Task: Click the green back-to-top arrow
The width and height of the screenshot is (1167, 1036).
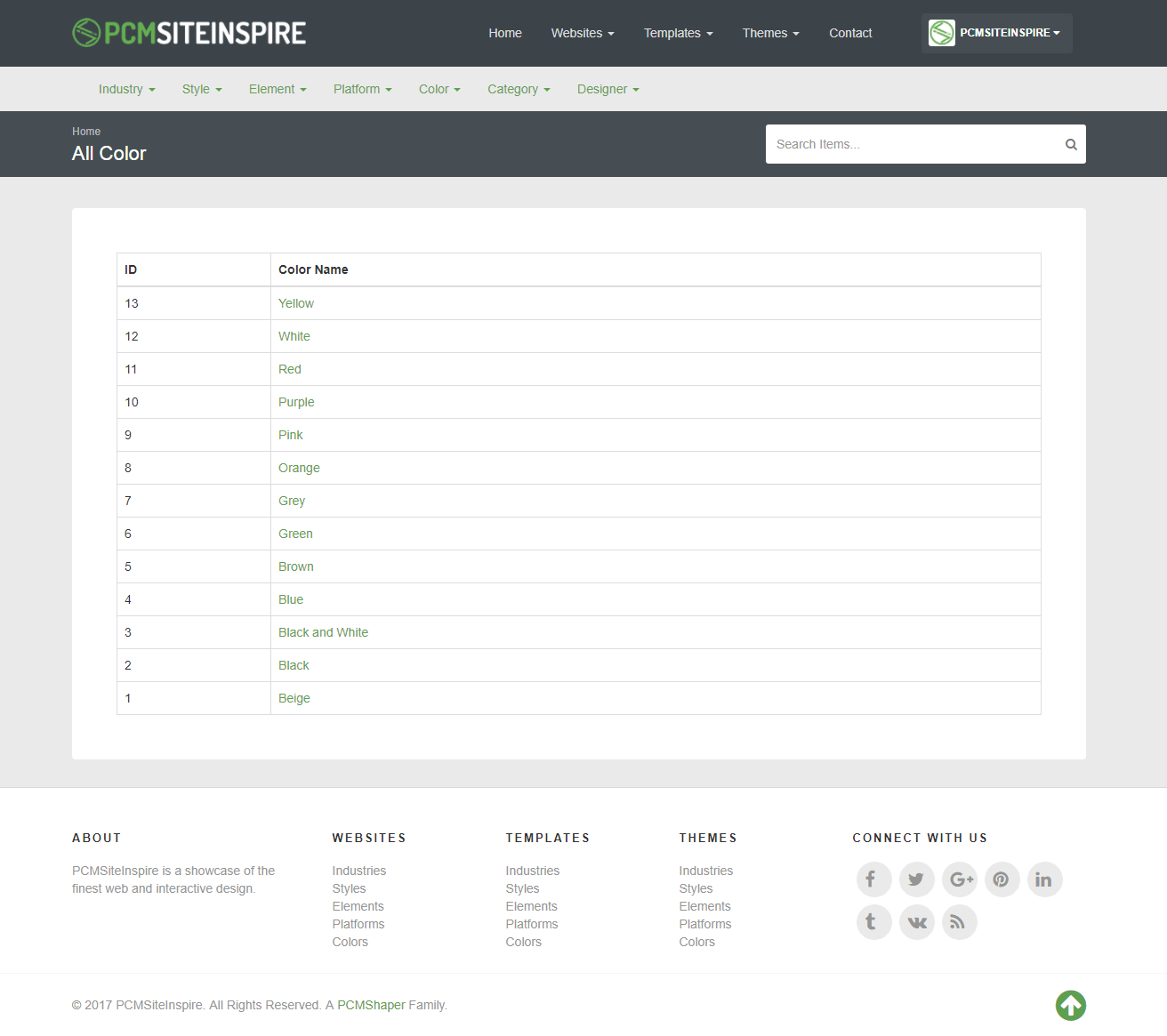Action: (1071, 1006)
